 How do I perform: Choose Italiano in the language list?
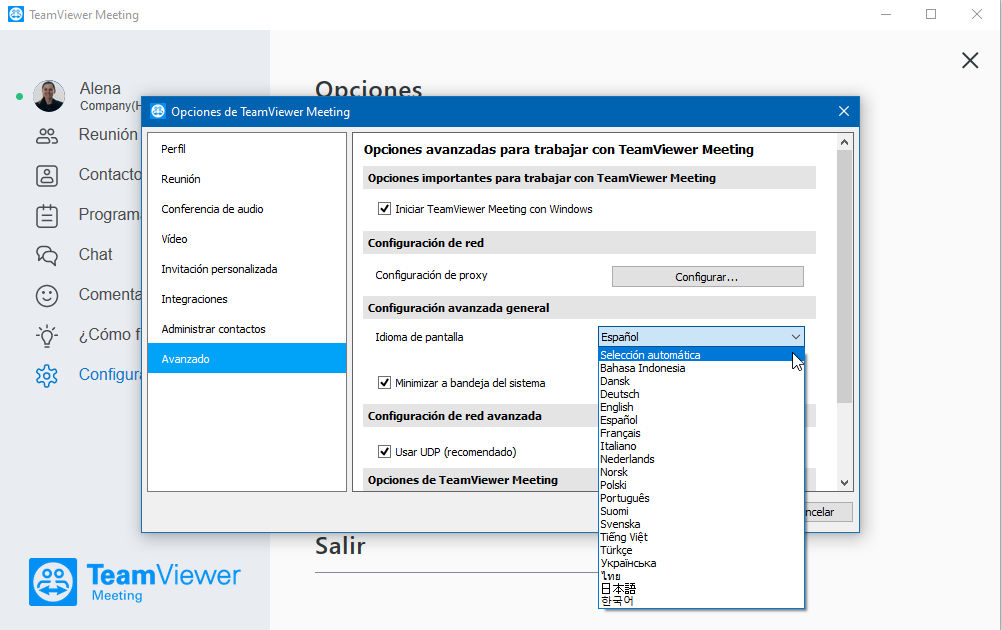701,446
